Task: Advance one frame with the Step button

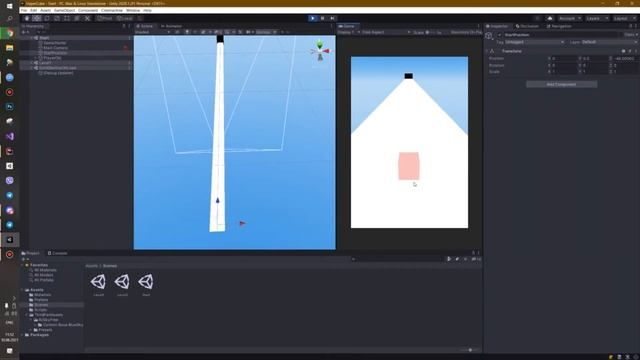Action: coord(333,18)
